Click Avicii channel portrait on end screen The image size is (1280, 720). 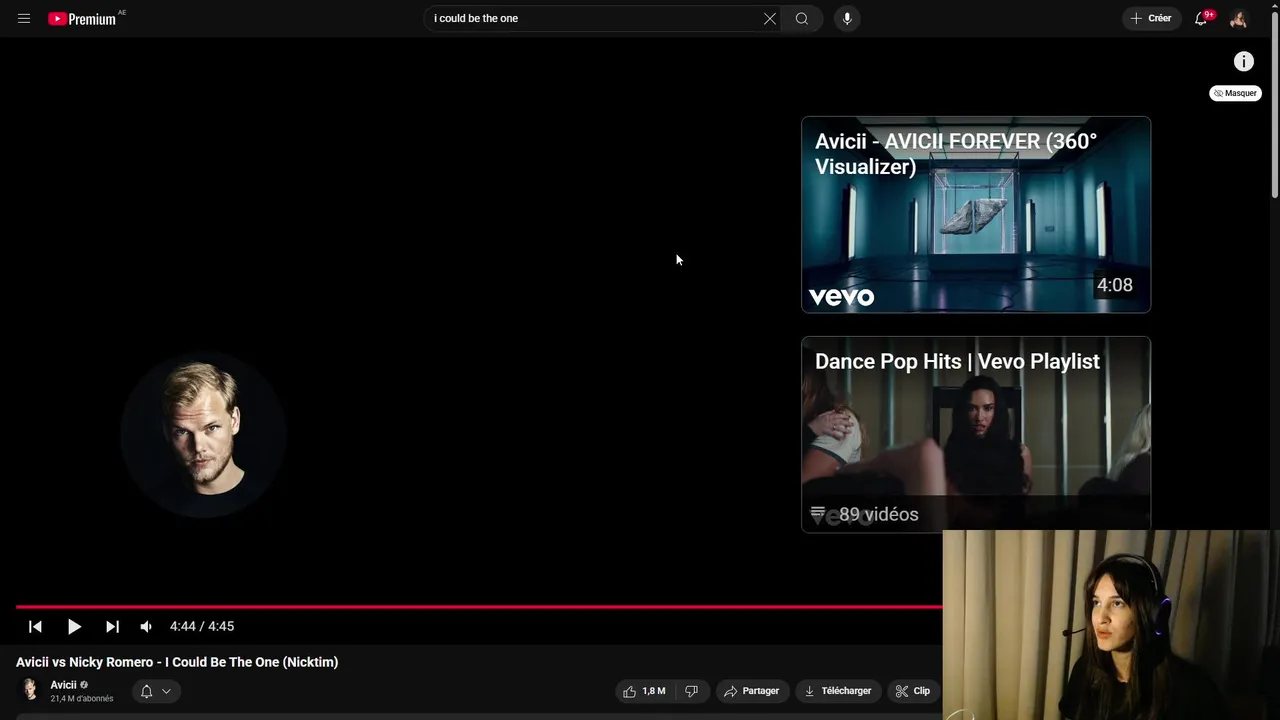pyautogui.click(x=204, y=435)
